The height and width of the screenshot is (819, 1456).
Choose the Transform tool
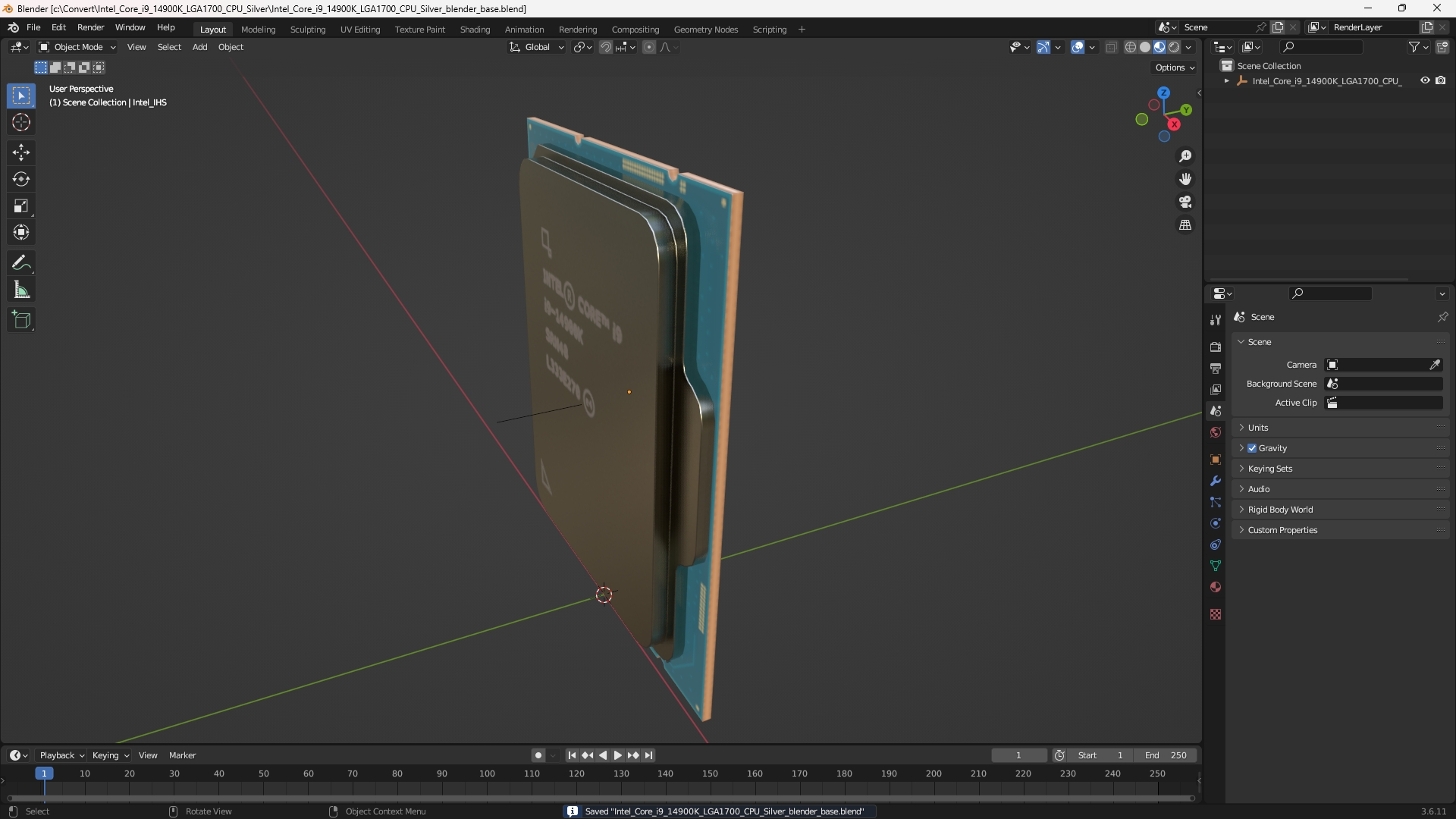[21, 232]
